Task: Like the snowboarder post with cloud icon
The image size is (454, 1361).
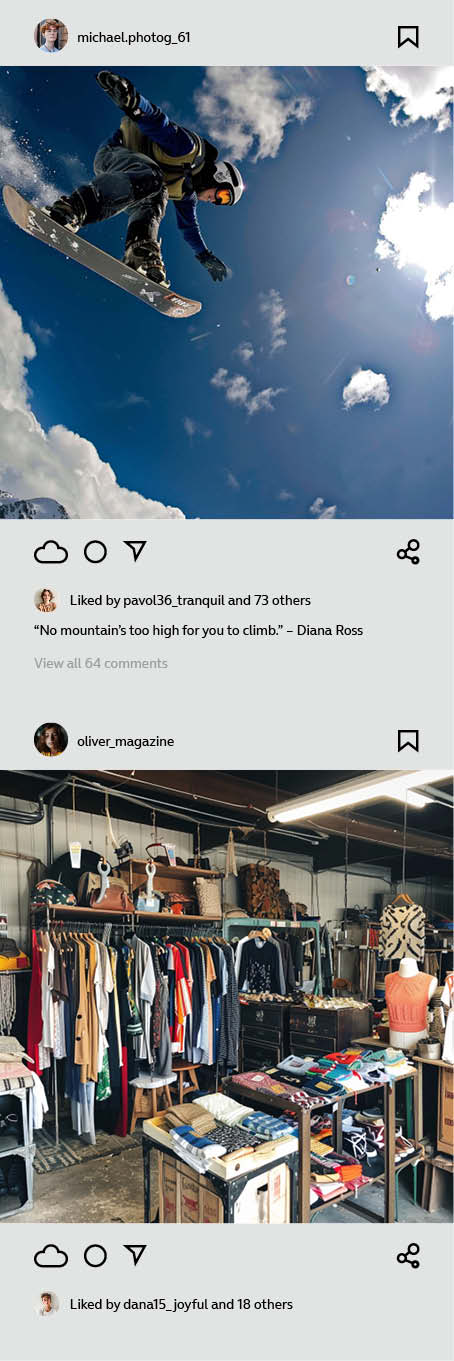Action: 51,552
